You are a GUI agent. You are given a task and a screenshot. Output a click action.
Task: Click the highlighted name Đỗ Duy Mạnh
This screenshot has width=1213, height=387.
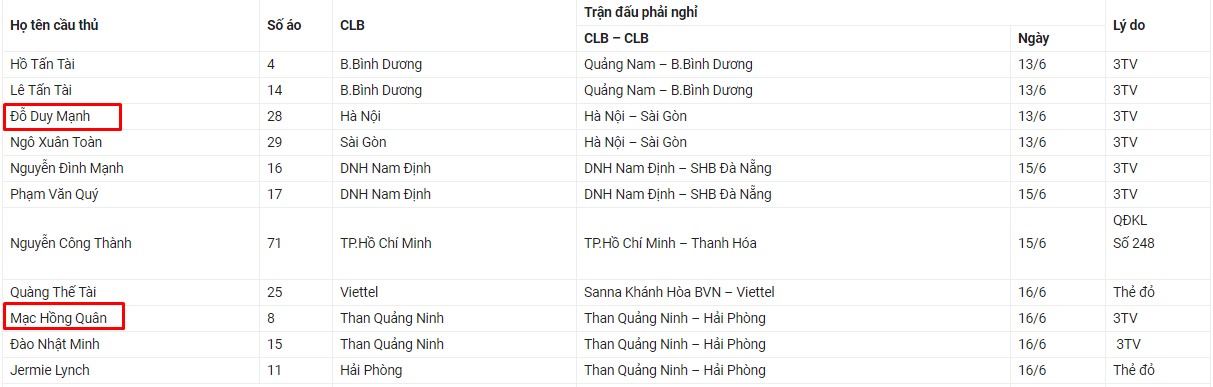click(50, 116)
